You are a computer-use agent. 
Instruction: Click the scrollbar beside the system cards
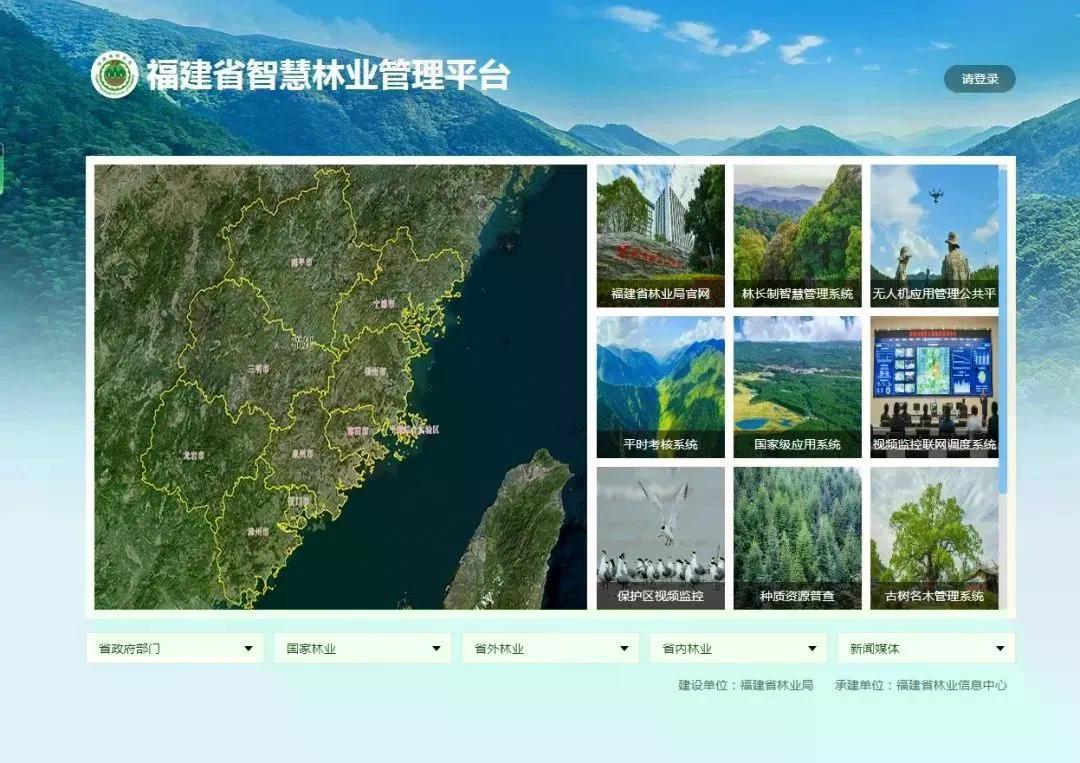click(1003, 331)
